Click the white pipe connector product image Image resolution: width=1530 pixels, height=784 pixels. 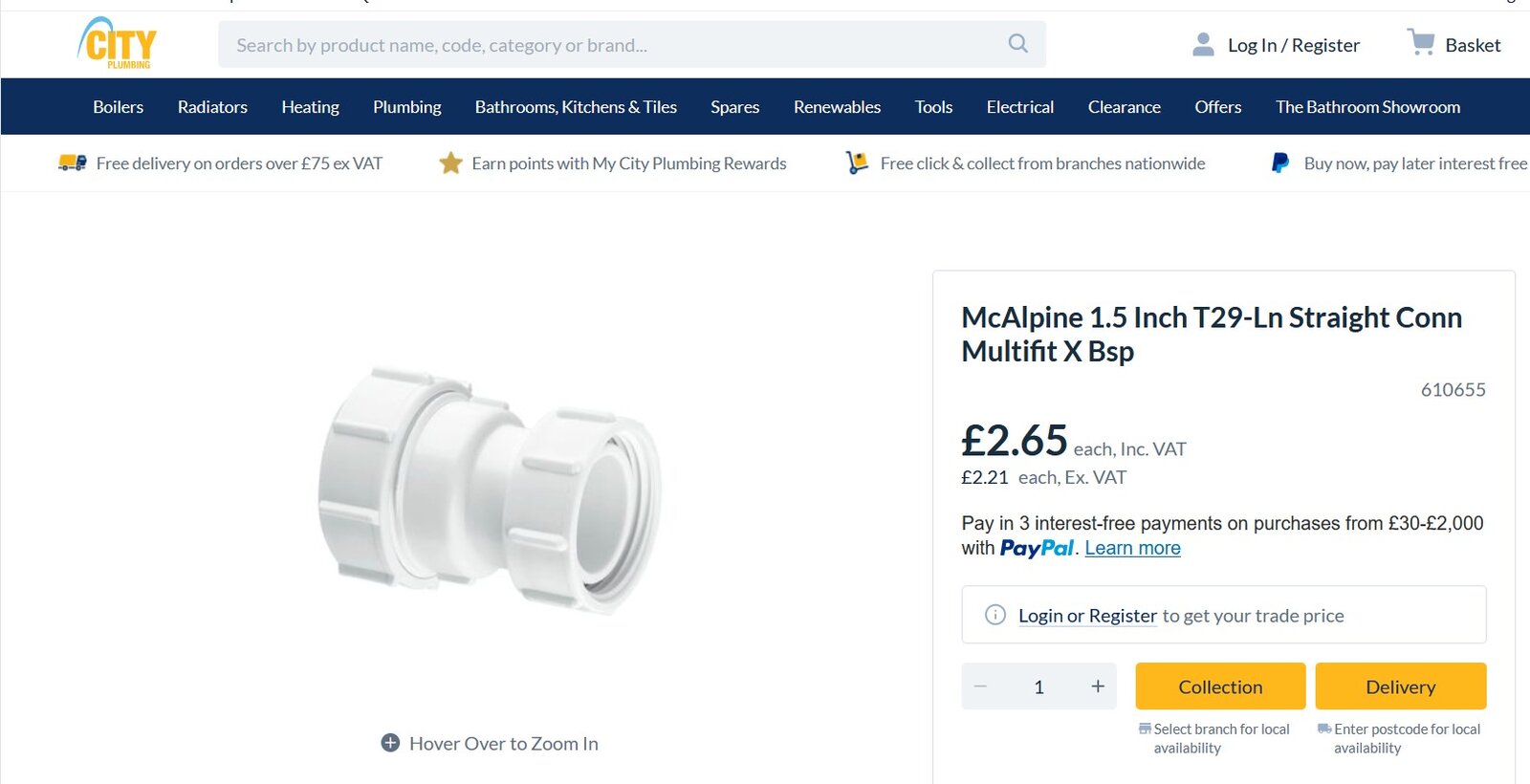490,488
